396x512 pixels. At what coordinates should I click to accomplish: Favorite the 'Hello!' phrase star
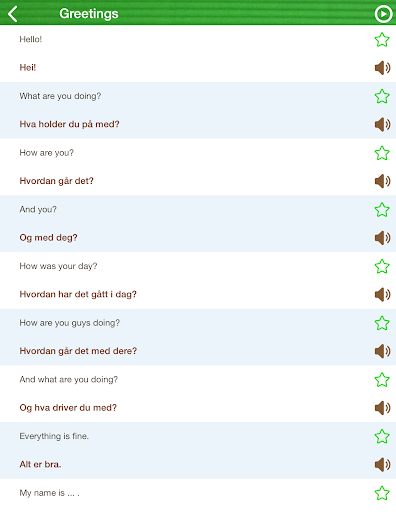click(382, 40)
